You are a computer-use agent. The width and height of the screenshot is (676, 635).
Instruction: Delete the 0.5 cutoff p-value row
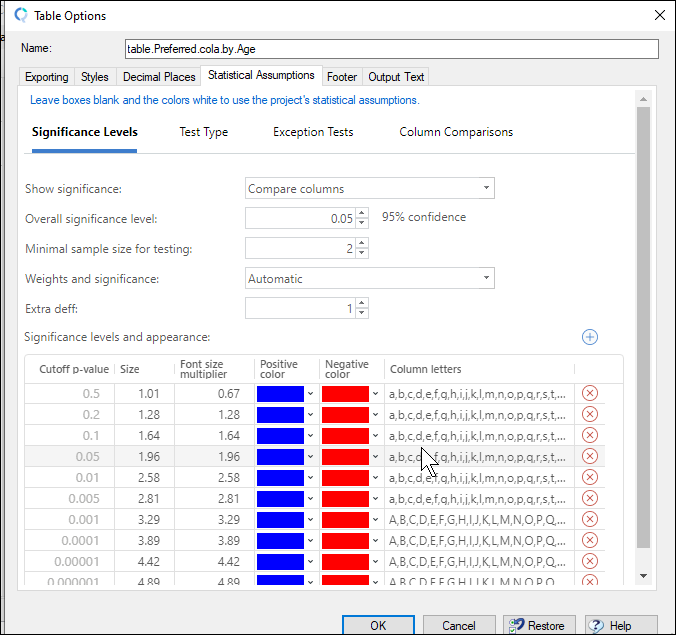tap(589, 393)
